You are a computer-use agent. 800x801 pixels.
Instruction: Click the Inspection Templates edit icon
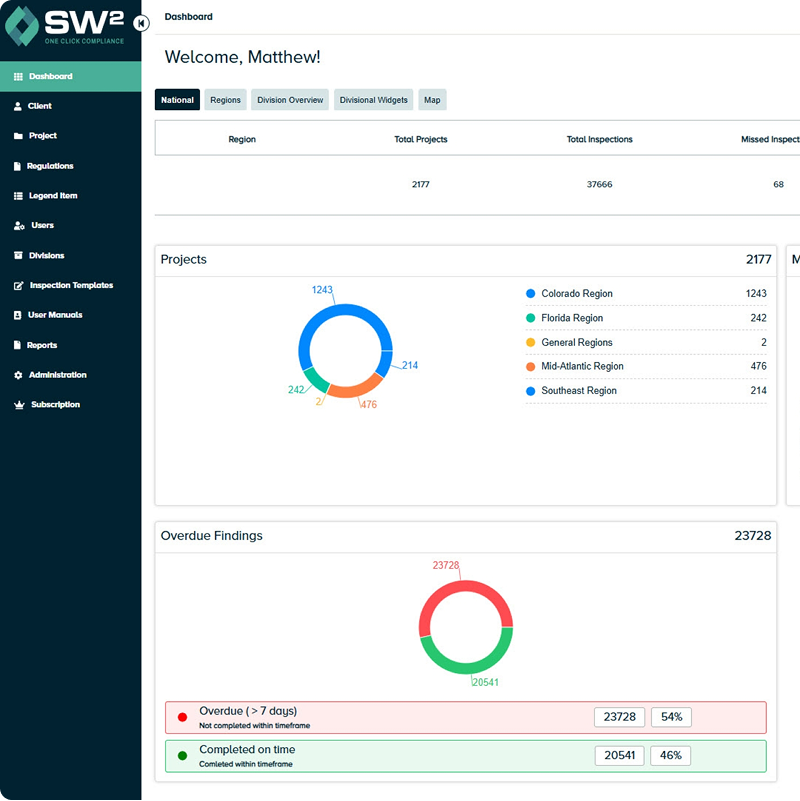pos(18,286)
